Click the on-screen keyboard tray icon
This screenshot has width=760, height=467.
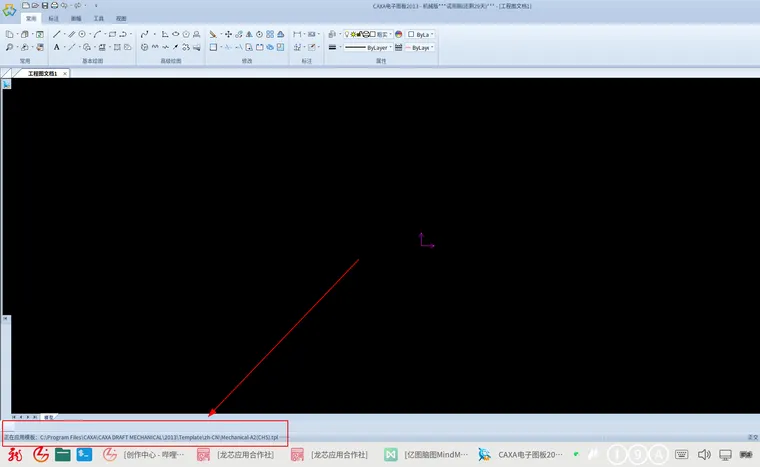tap(681, 454)
